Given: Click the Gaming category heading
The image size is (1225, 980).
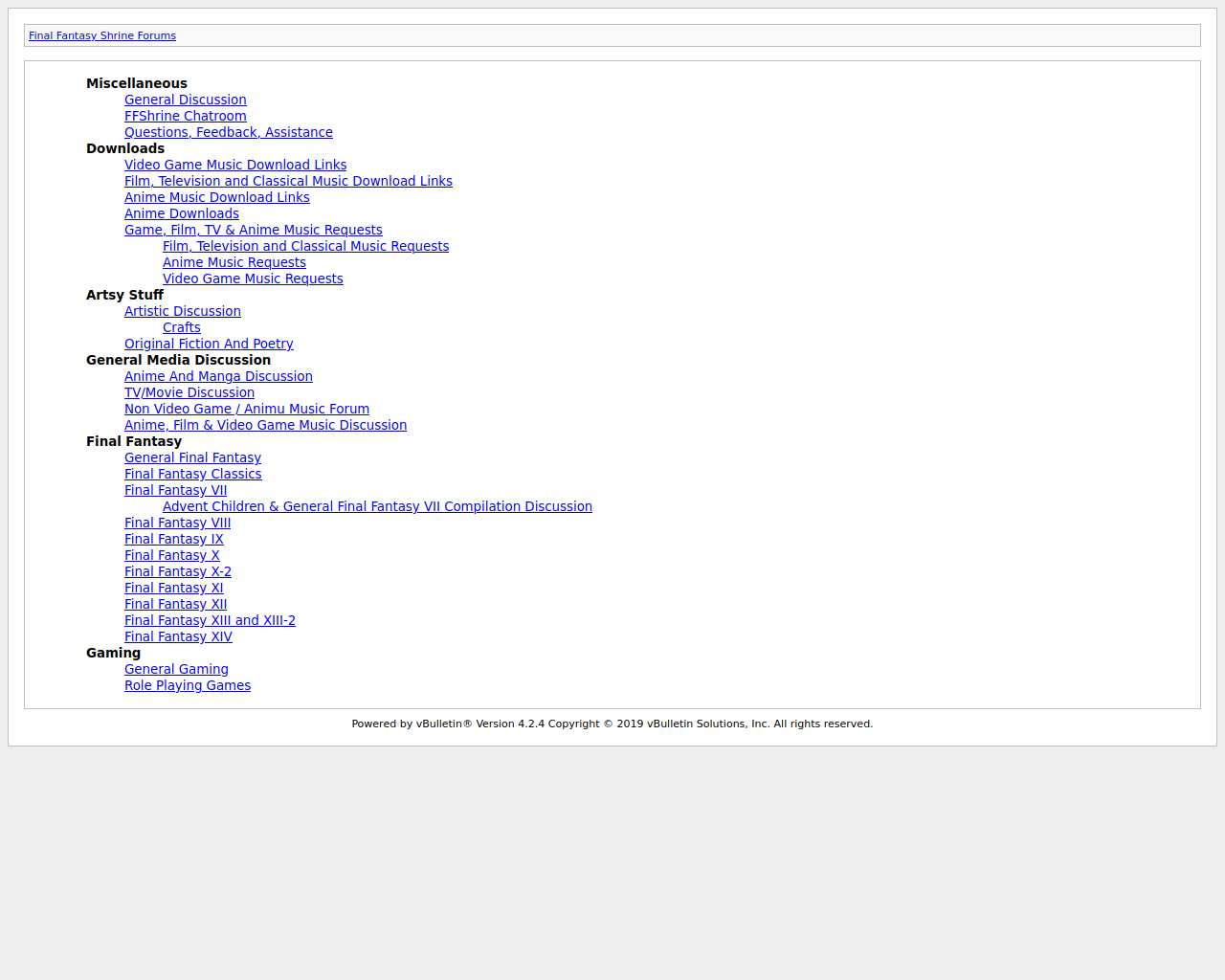Looking at the screenshot, I should (113, 653).
